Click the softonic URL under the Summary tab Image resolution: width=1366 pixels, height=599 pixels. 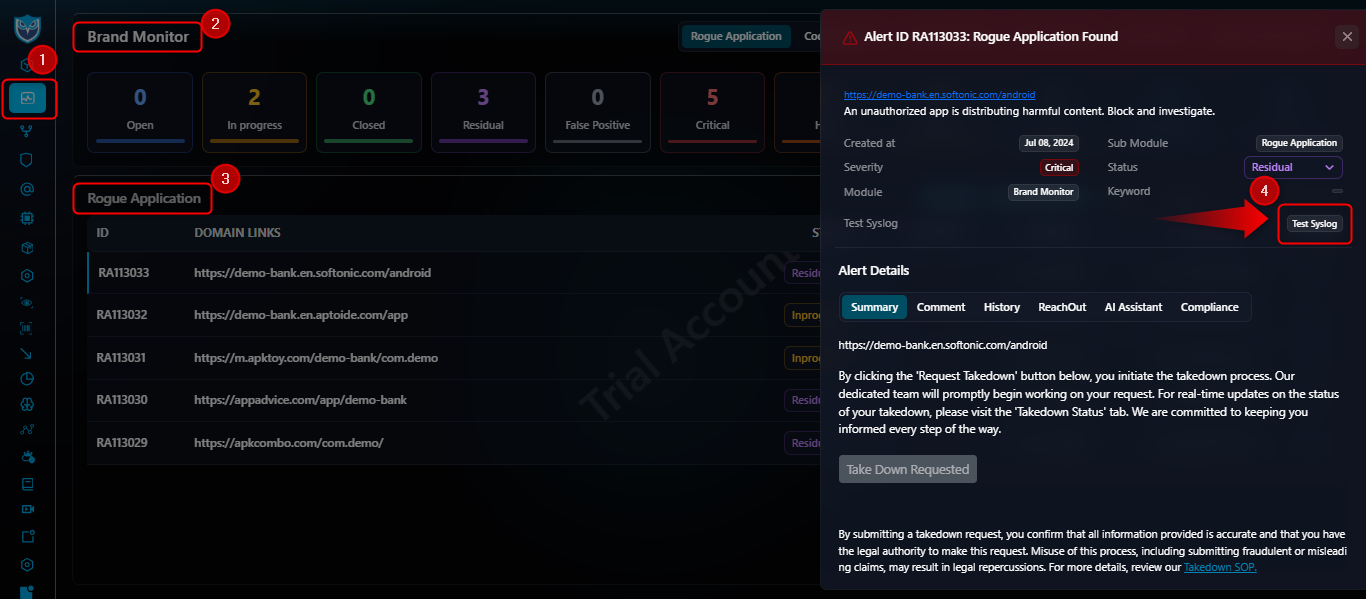(943, 345)
